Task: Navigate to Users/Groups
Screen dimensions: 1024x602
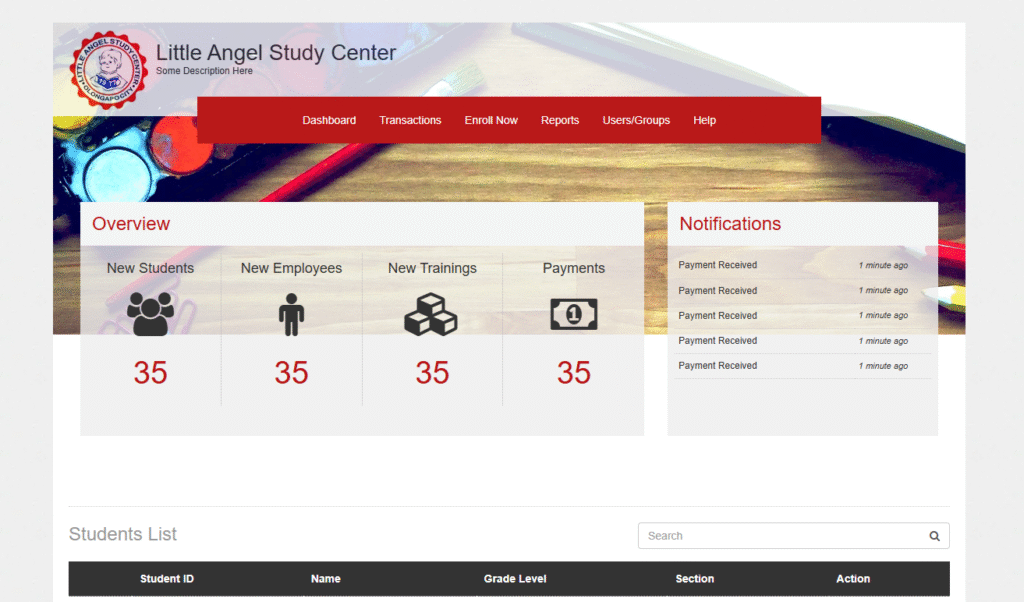Action: pos(636,120)
